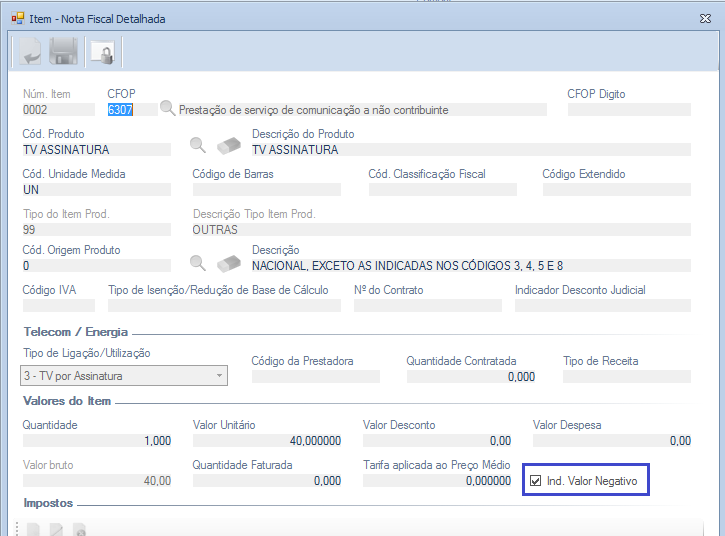The width and height of the screenshot is (725, 536).
Task: Click the window icon in title bar
Action: [17, 18]
